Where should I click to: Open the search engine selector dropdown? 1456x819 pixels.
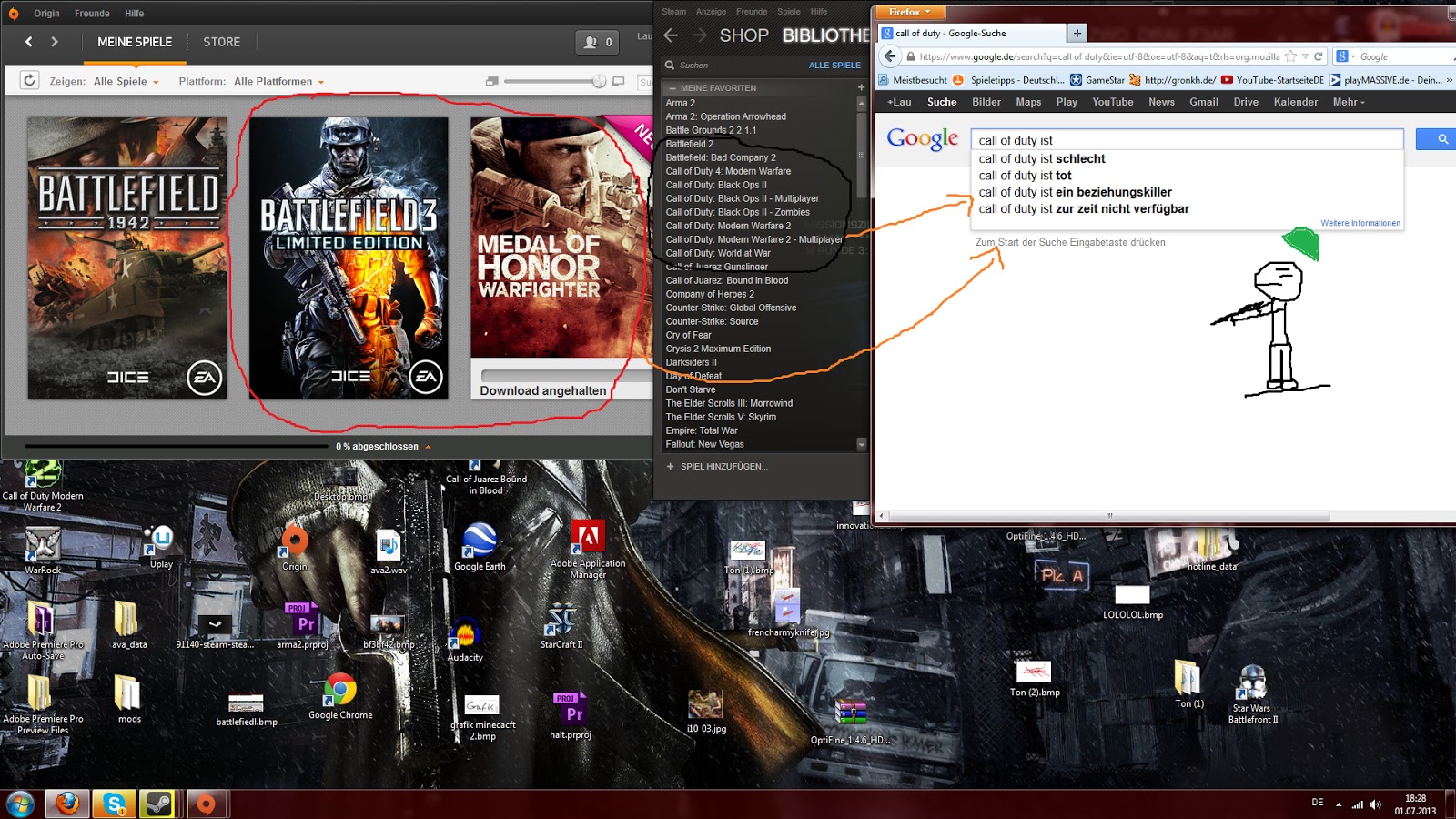(x=1346, y=56)
